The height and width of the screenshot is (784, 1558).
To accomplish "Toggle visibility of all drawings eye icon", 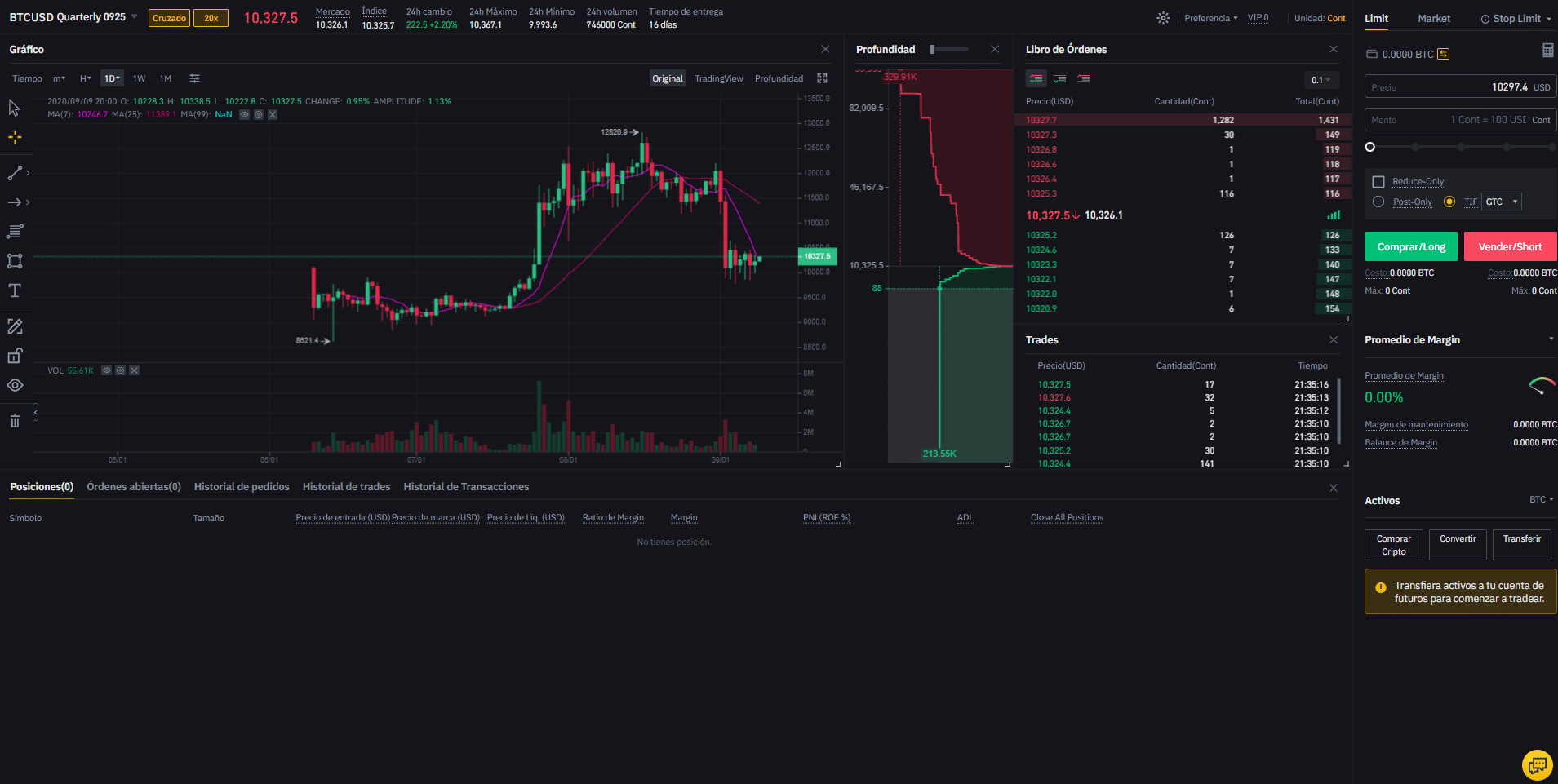I will click(15, 385).
